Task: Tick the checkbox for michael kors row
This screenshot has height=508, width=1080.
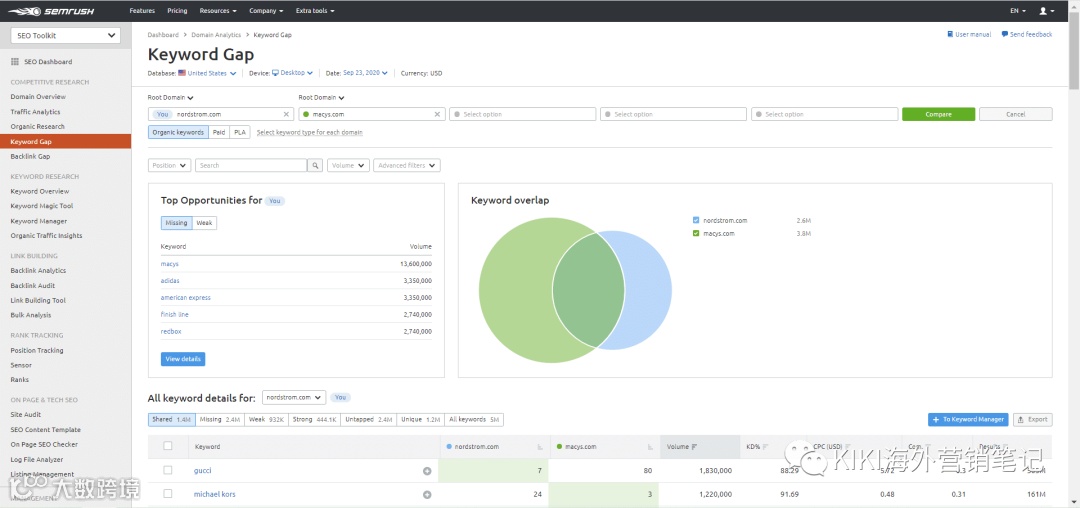Action: (x=167, y=494)
